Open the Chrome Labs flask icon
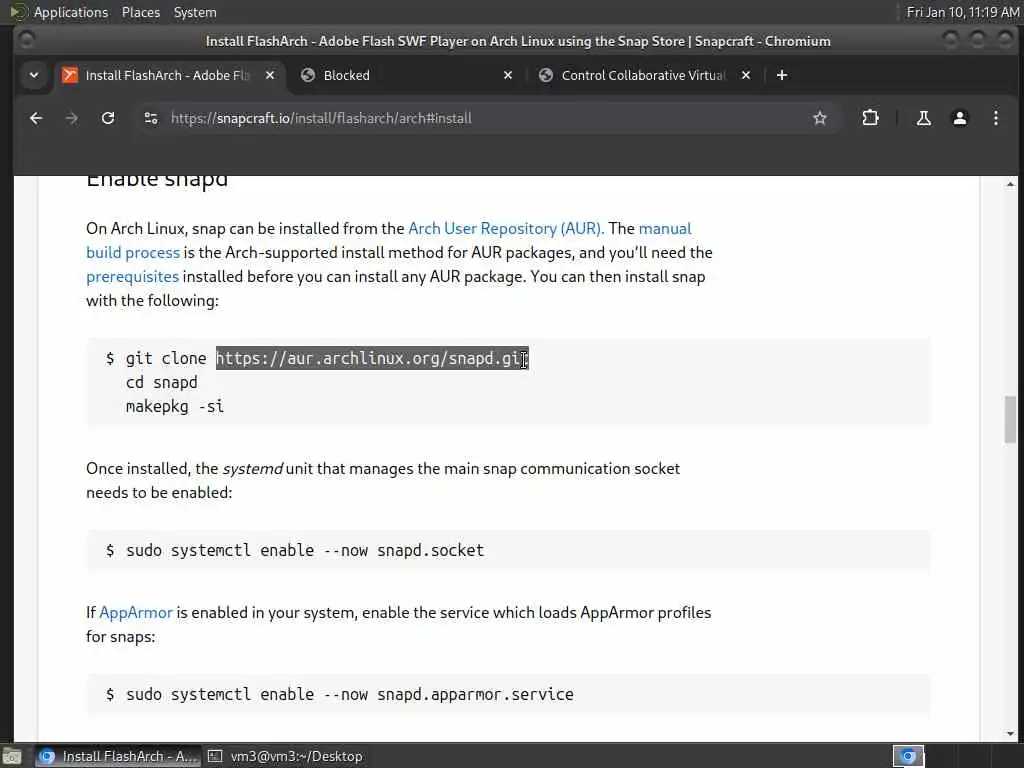The height and width of the screenshot is (768, 1024). click(x=923, y=118)
